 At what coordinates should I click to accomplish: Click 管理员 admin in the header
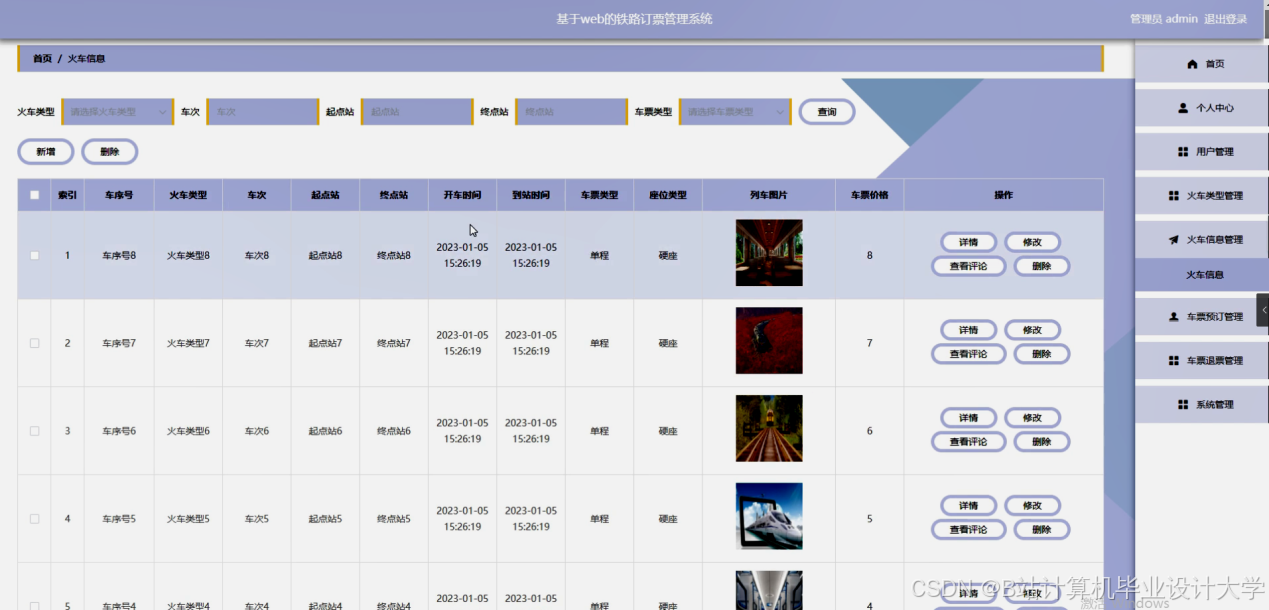pyautogui.click(x=1164, y=19)
